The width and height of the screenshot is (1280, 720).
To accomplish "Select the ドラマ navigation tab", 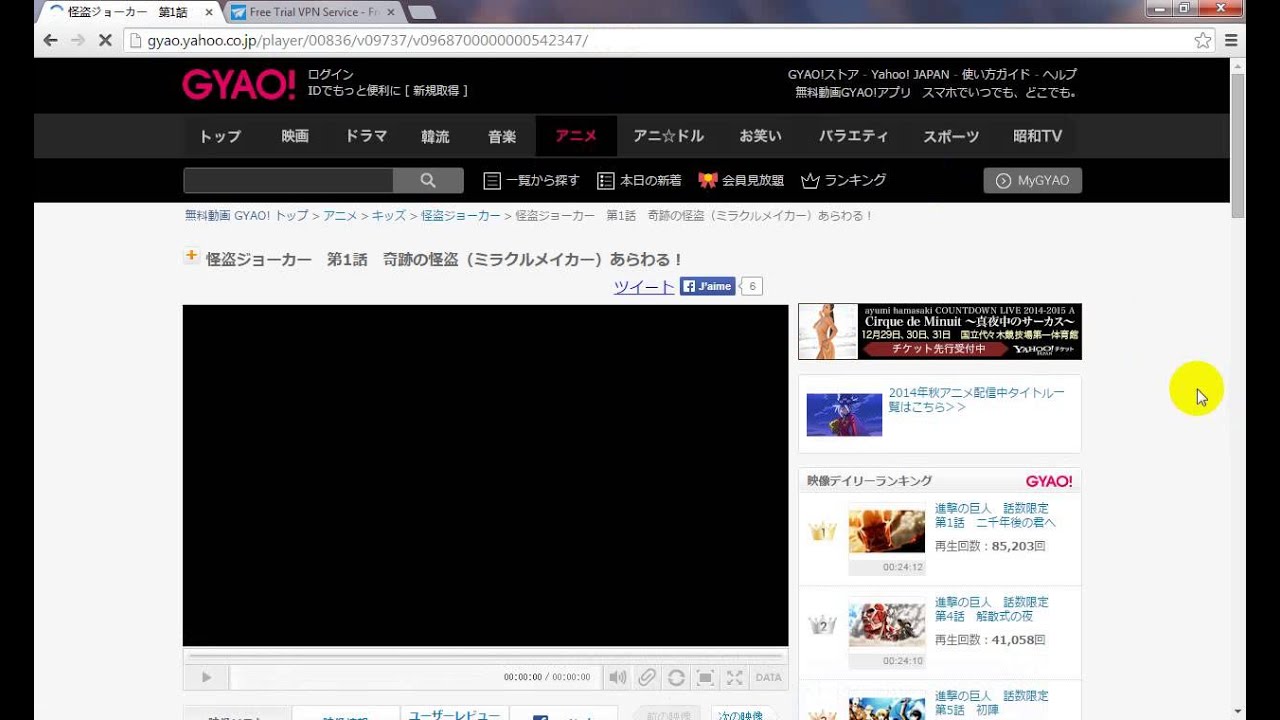I will 366,136.
